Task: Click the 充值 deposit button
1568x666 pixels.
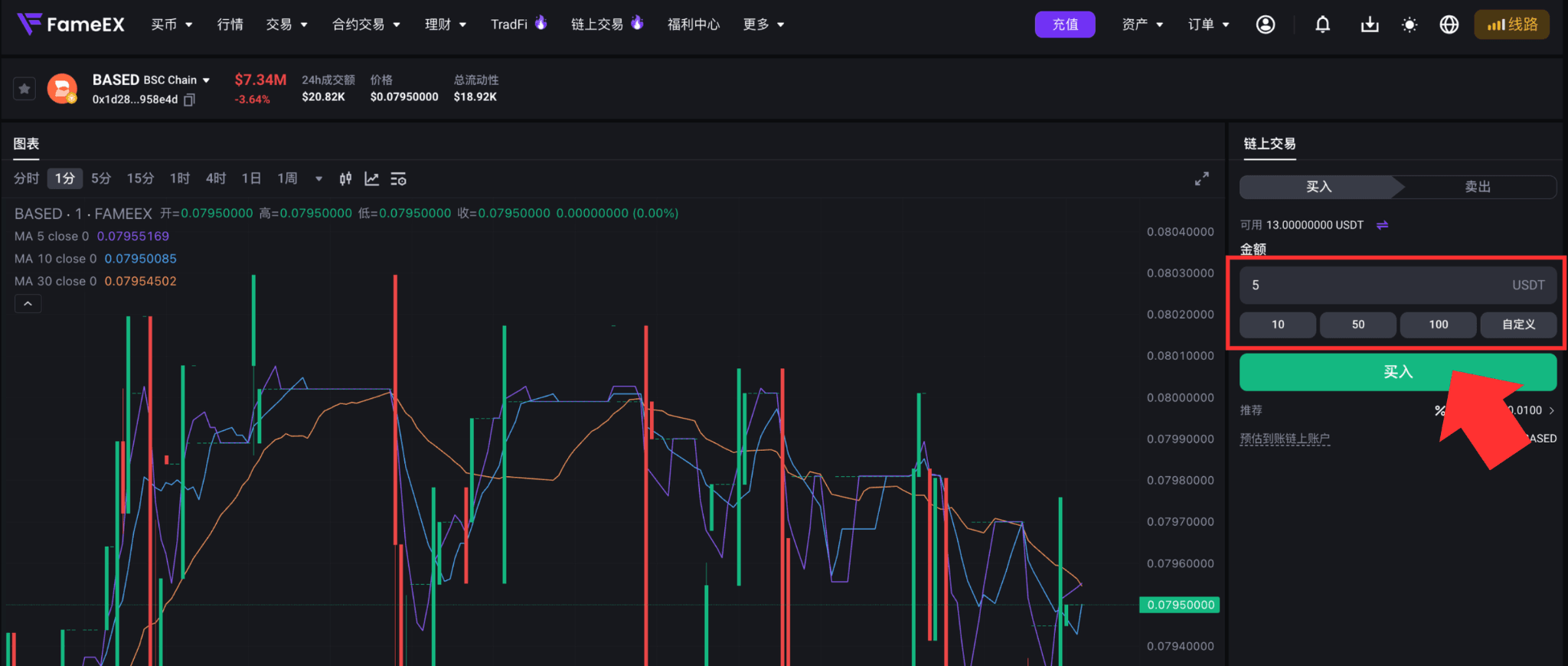Action: pos(1065,24)
